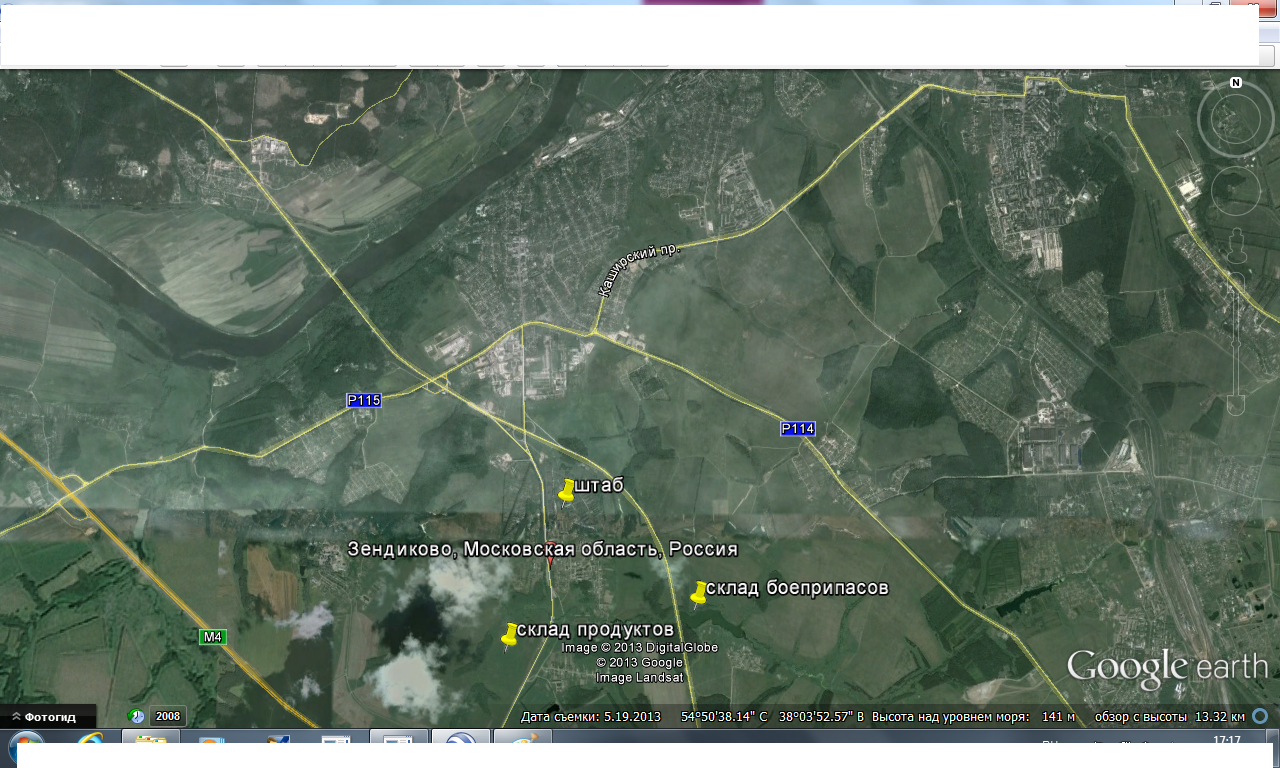Click the taskbar clock showing 17:17
The image size is (1280, 768).
[1226, 741]
